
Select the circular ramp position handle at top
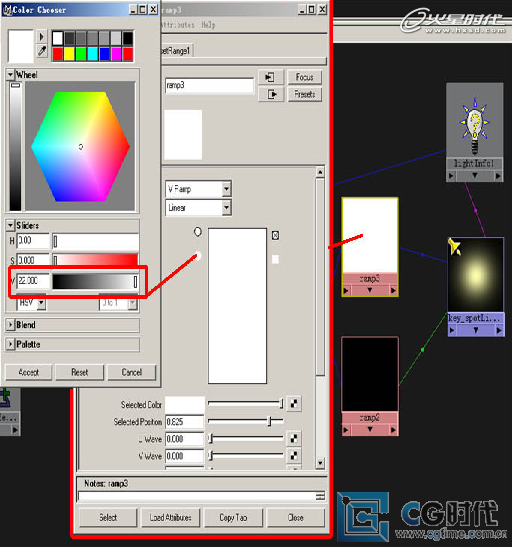pos(198,232)
